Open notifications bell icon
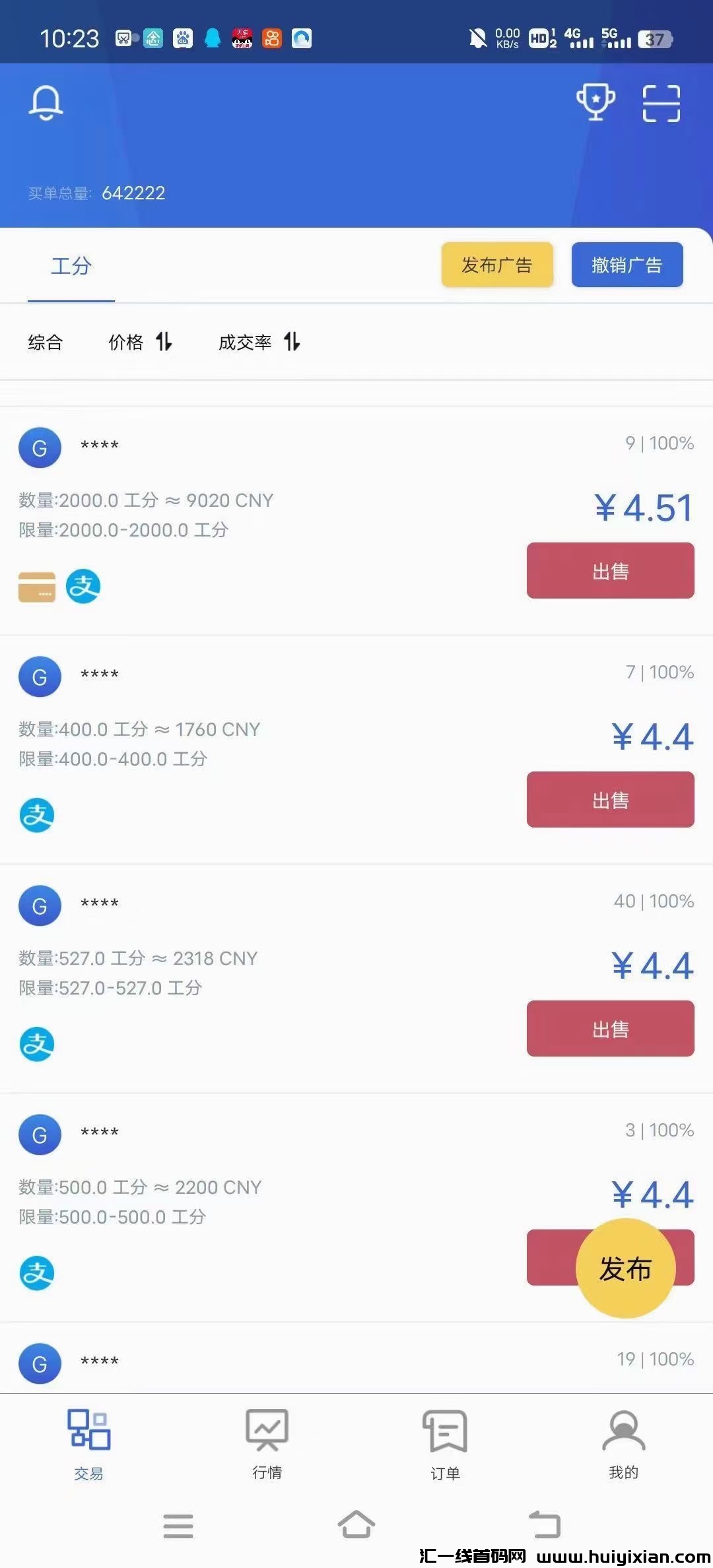Screen dimensions: 713x1568 coord(46,103)
